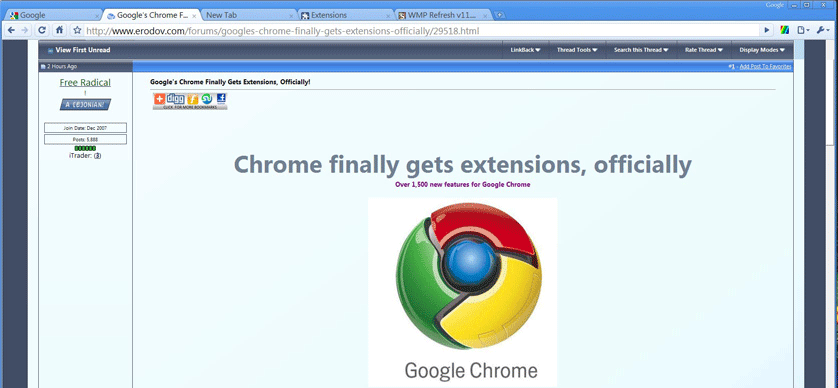
Task: Open the iTrader rating (3) link
Action: click(x=98, y=156)
